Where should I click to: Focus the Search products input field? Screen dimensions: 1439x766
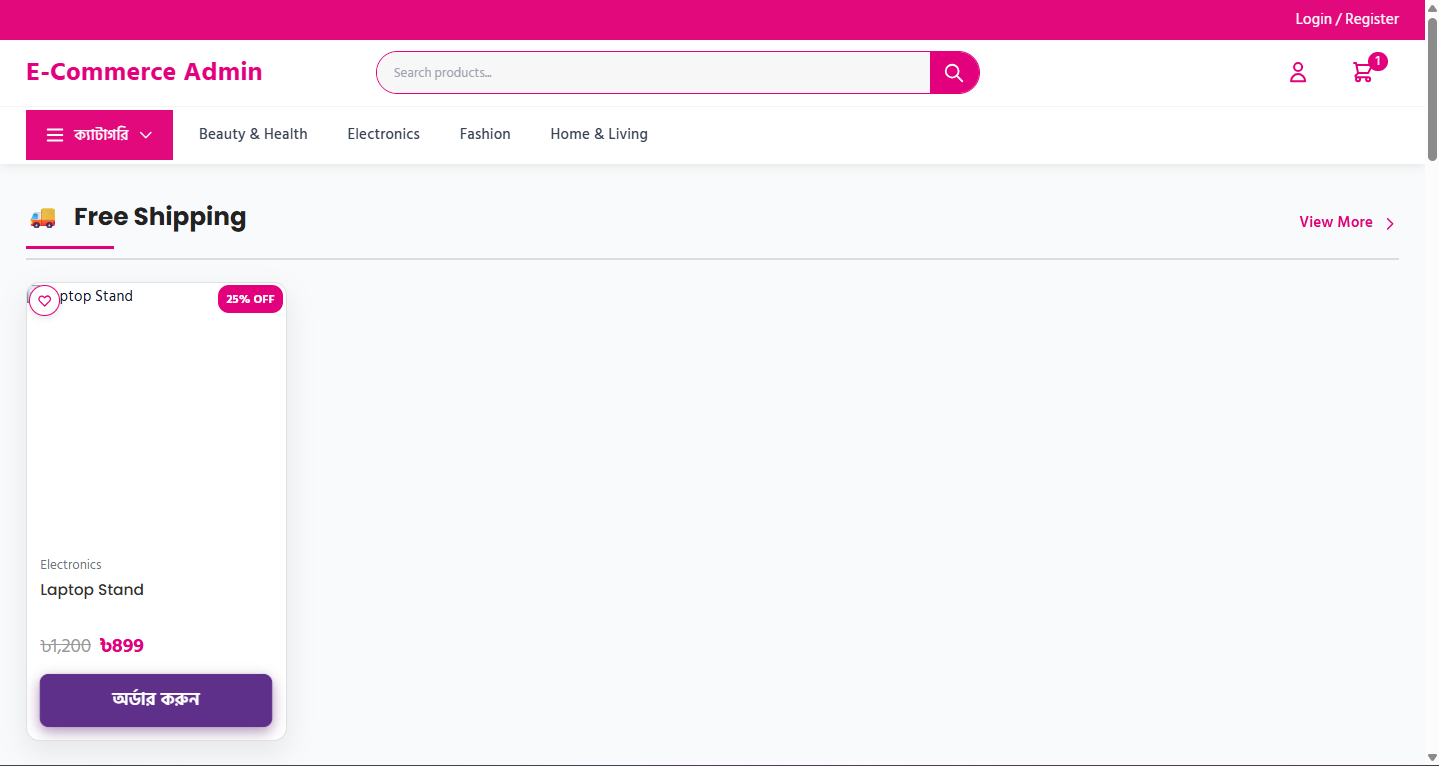(x=655, y=73)
